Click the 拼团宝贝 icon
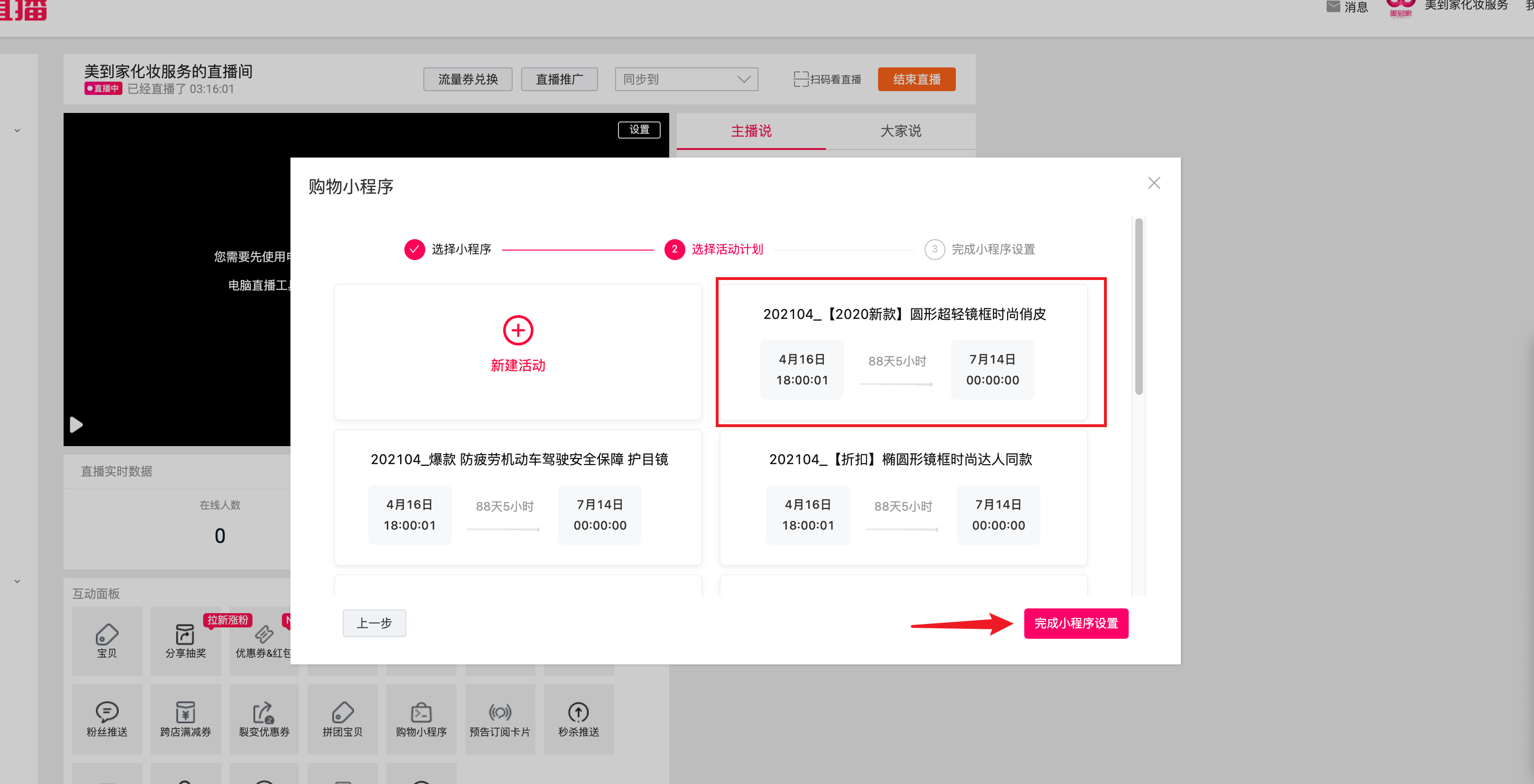The width and height of the screenshot is (1534, 784). [342, 712]
